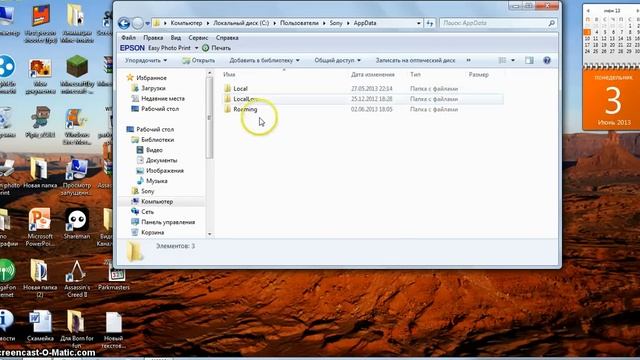Click the Открыть toolbar button
640x360 pixels.
click(198, 60)
